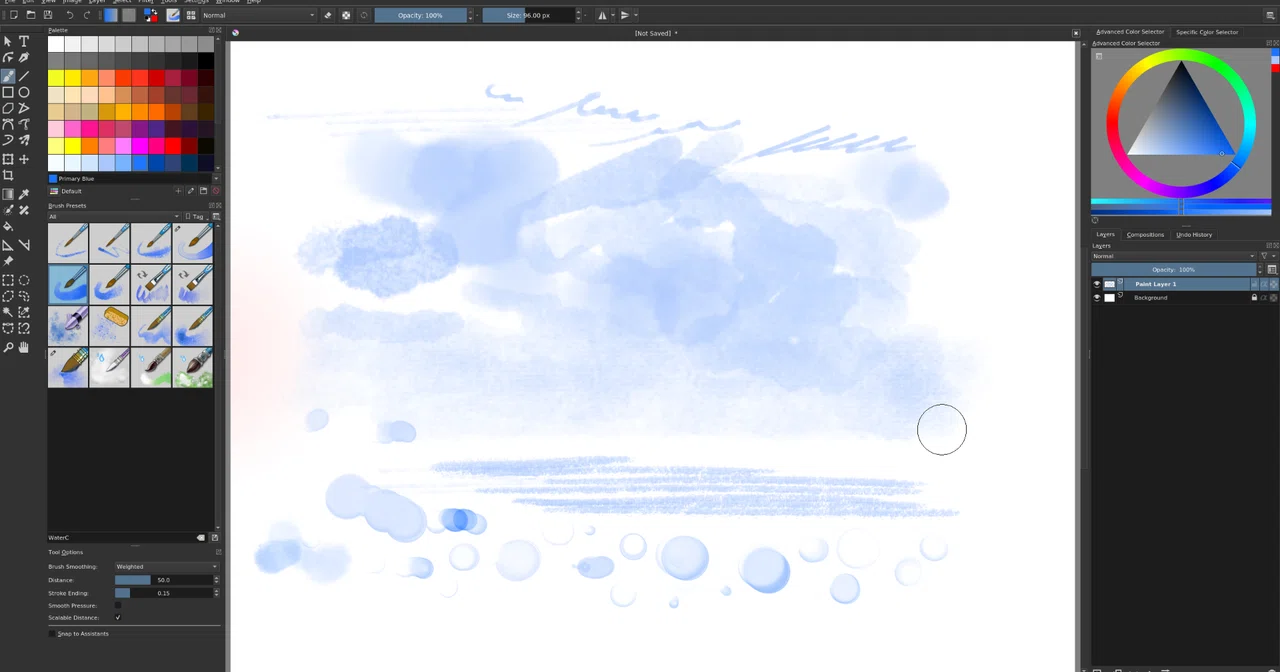Open the Compositions tab
The image size is (1280, 672).
pyautogui.click(x=1145, y=235)
